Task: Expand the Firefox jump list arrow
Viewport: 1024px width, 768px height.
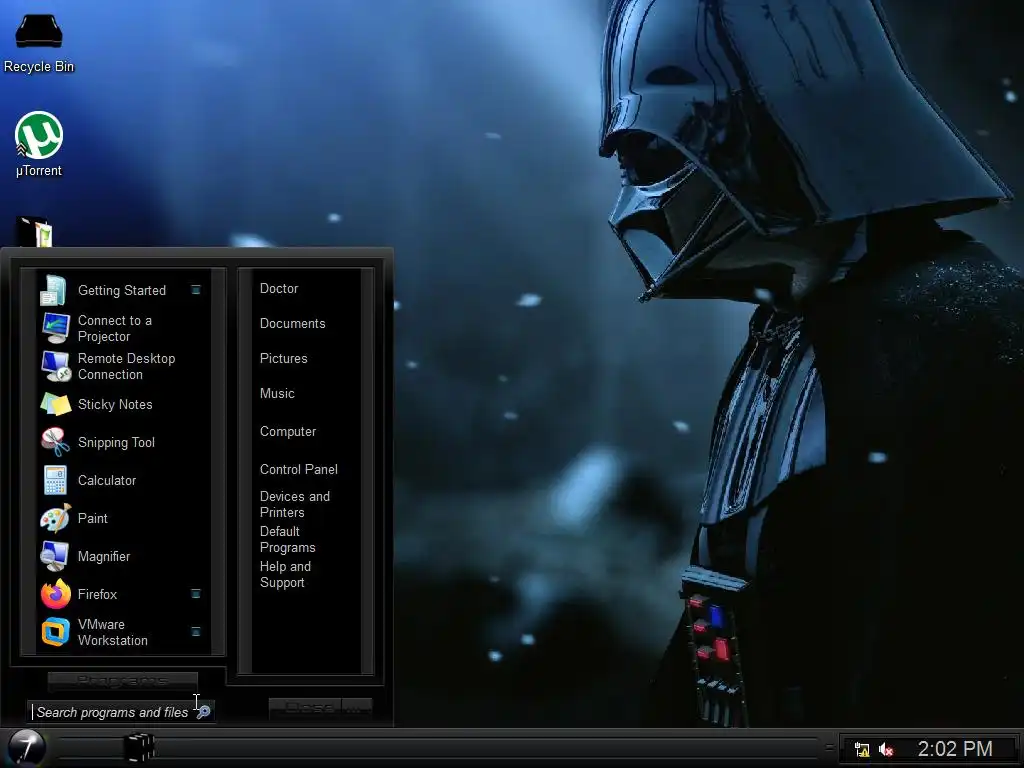Action: (195, 594)
